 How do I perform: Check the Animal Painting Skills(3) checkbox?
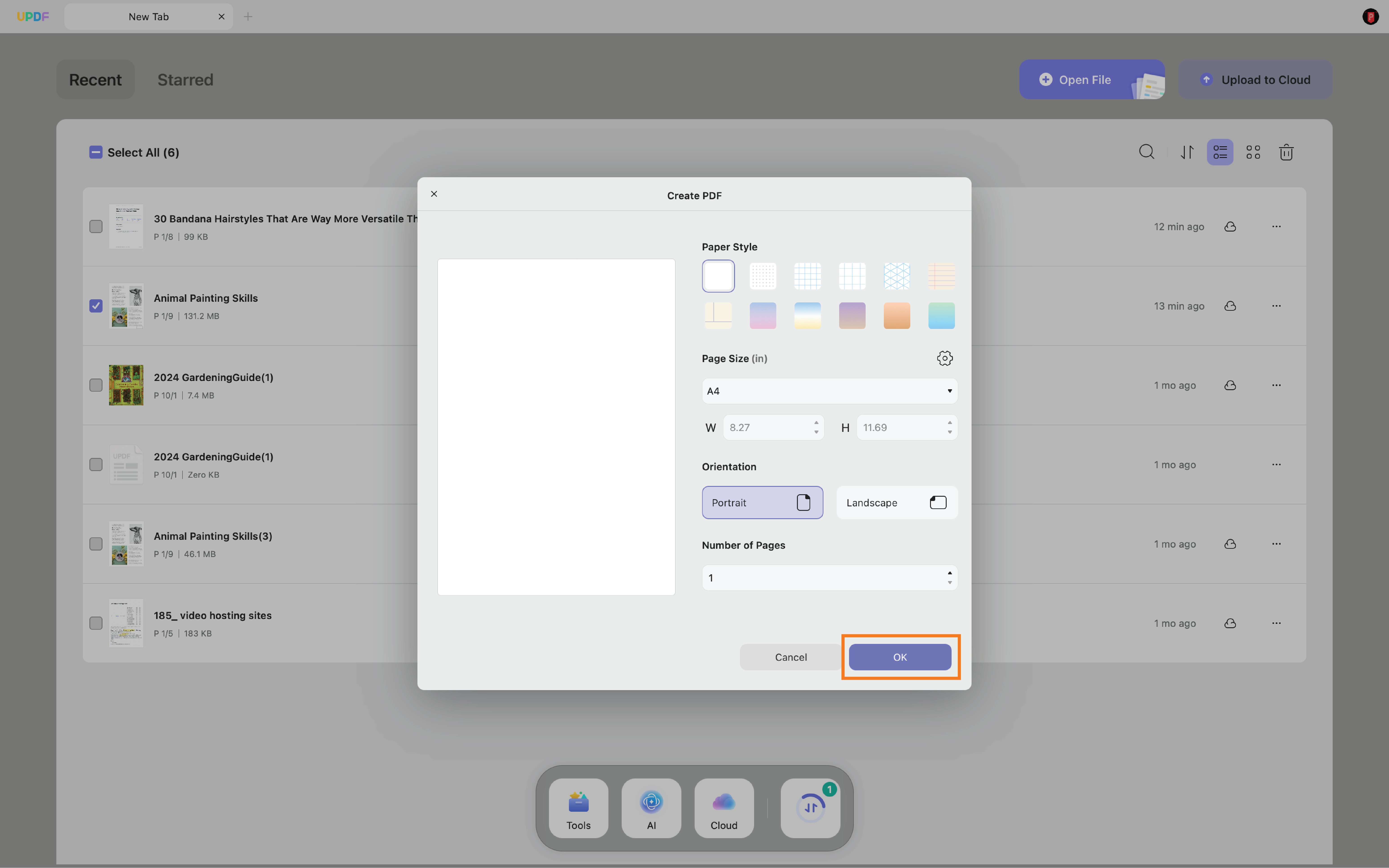coord(96,544)
